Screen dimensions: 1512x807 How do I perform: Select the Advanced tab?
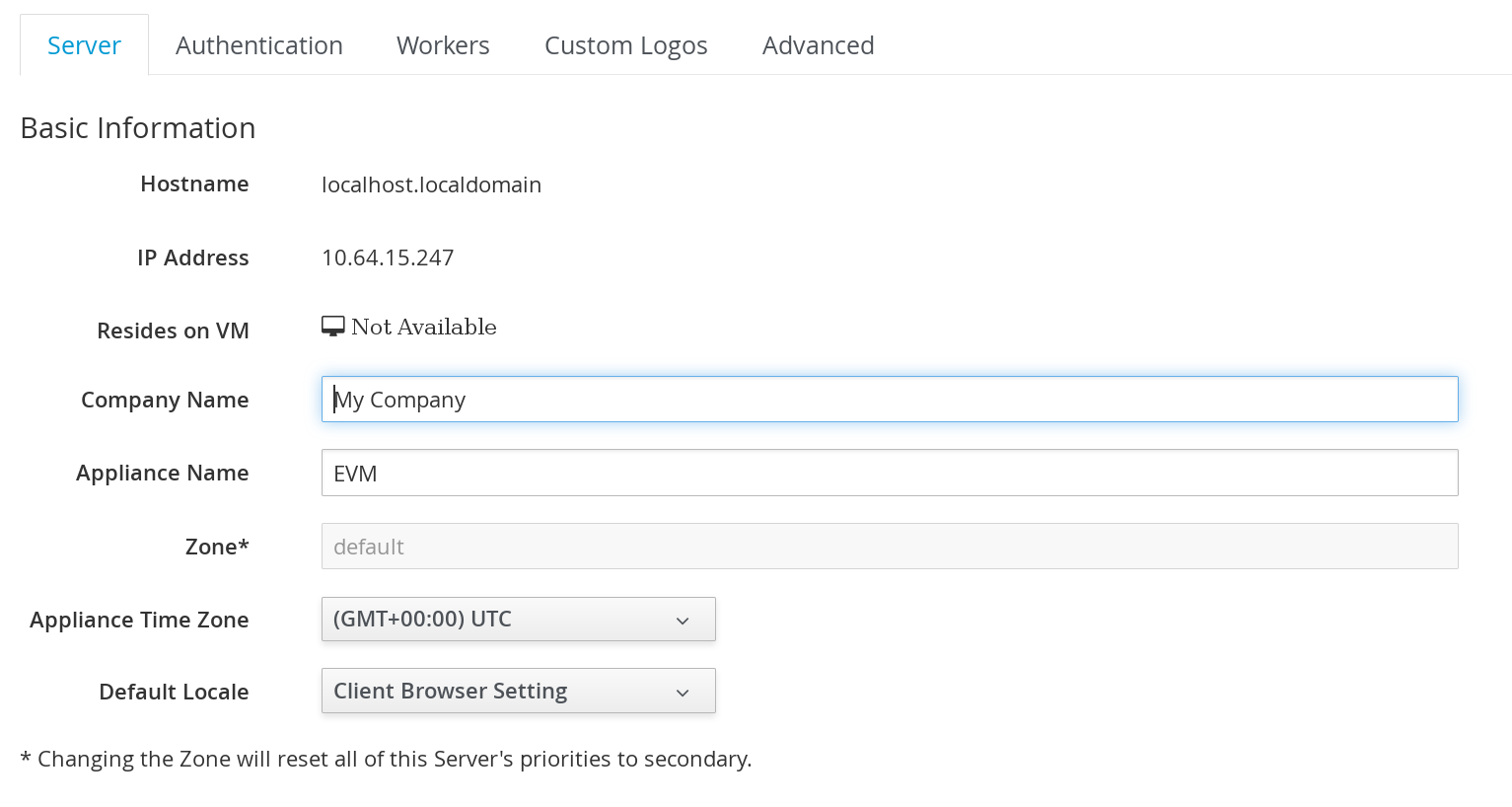[x=818, y=45]
